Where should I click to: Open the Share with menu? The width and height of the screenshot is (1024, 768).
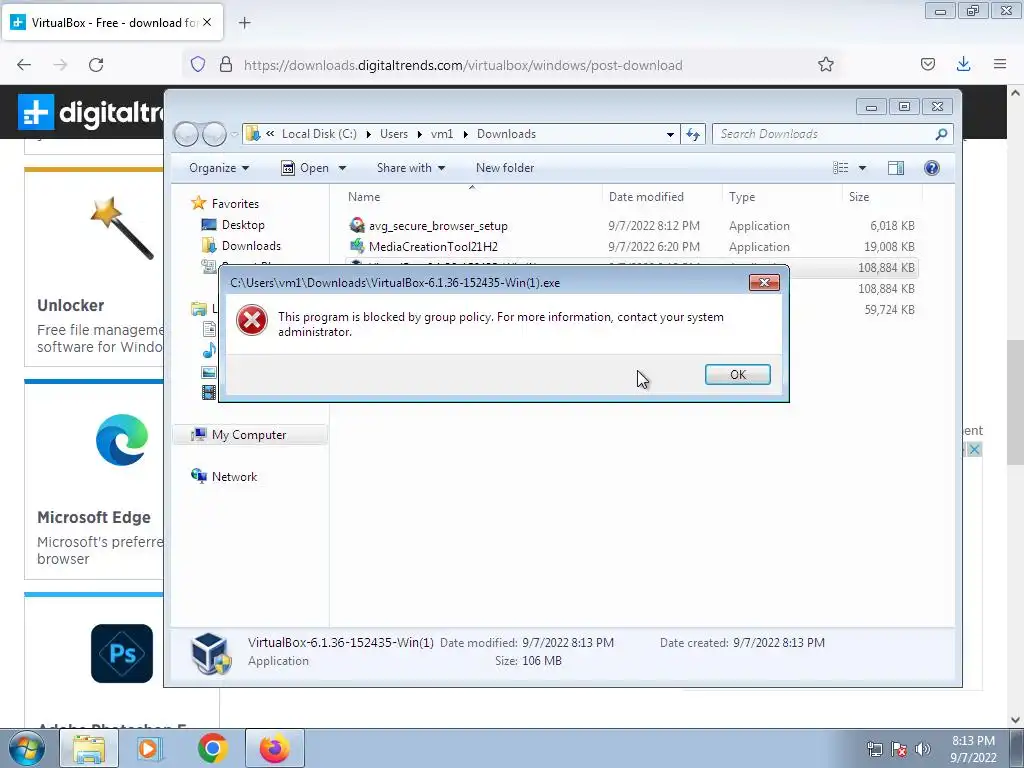click(411, 168)
